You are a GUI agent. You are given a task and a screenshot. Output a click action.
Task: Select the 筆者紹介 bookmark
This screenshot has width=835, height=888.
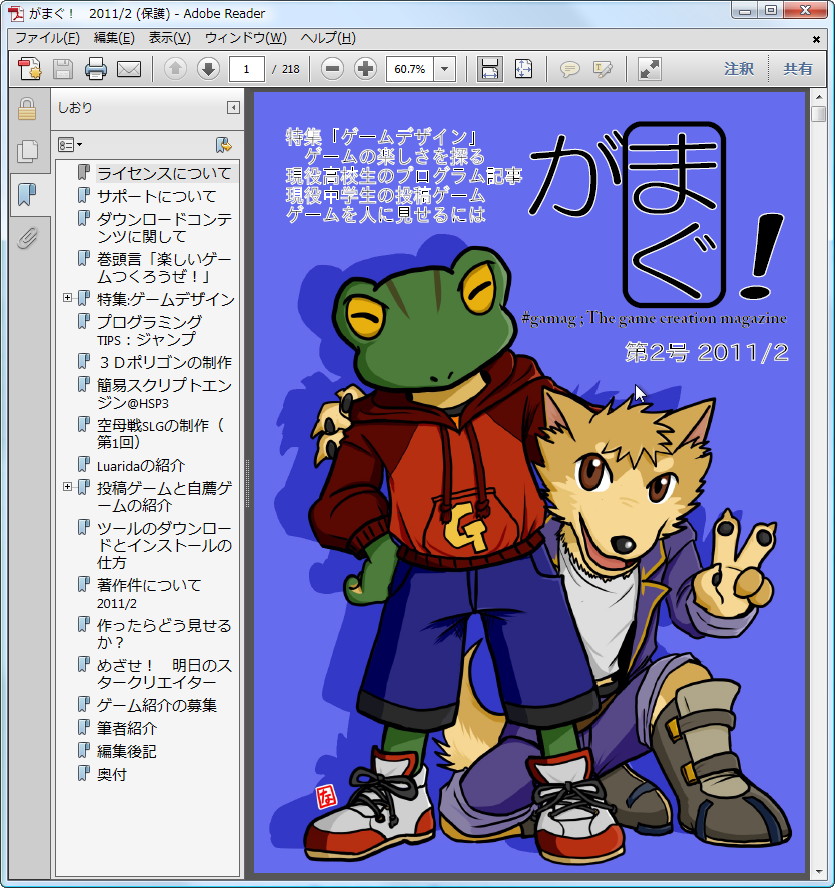pos(126,728)
